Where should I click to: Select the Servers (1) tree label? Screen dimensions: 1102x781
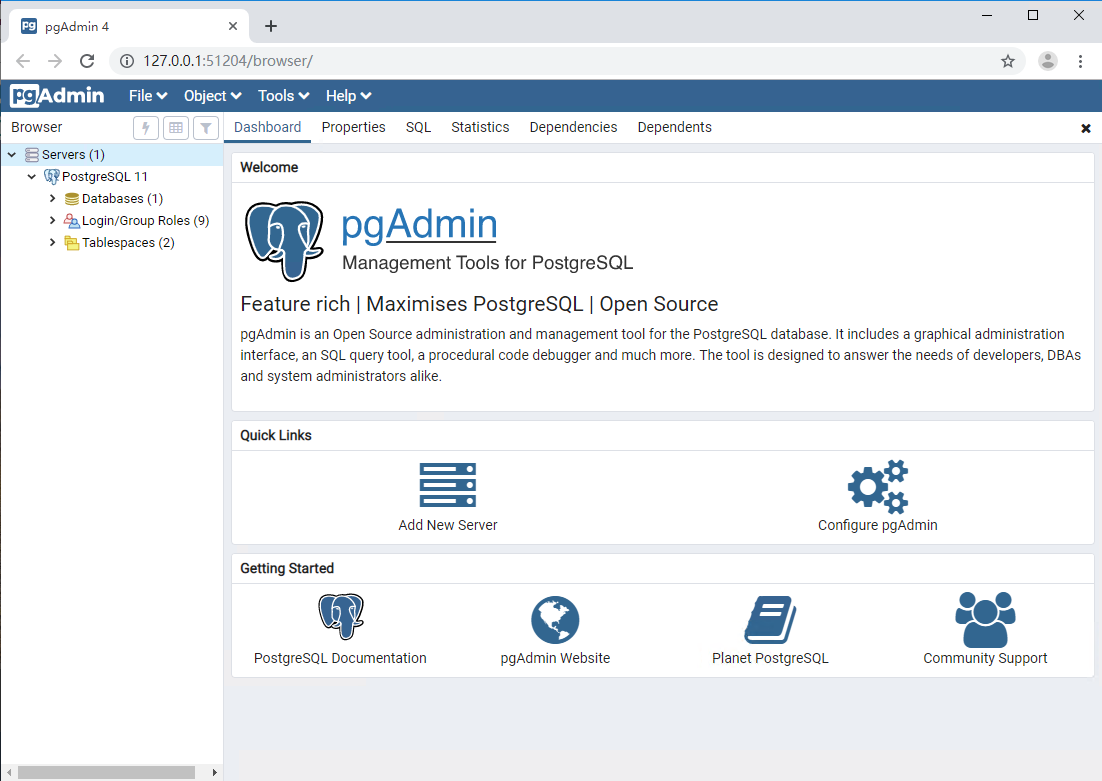click(x=73, y=155)
